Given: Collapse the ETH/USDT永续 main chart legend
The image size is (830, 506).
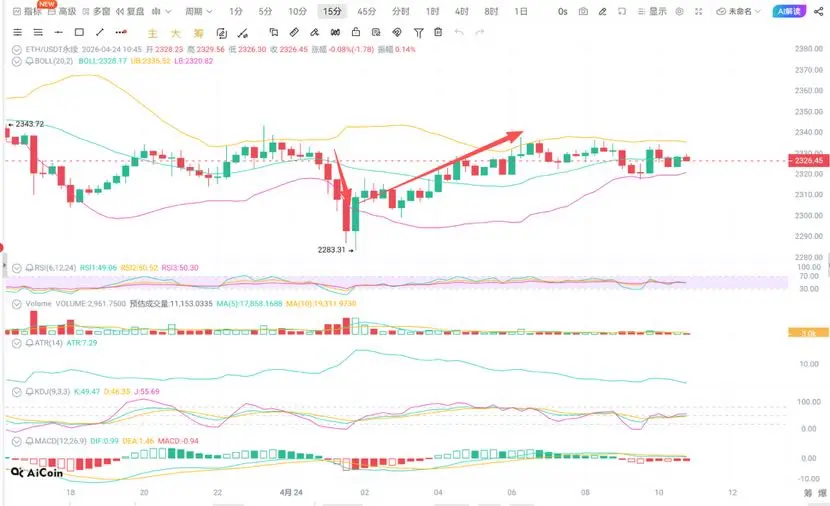Looking at the screenshot, I should pyautogui.click(x=17, y=49).
